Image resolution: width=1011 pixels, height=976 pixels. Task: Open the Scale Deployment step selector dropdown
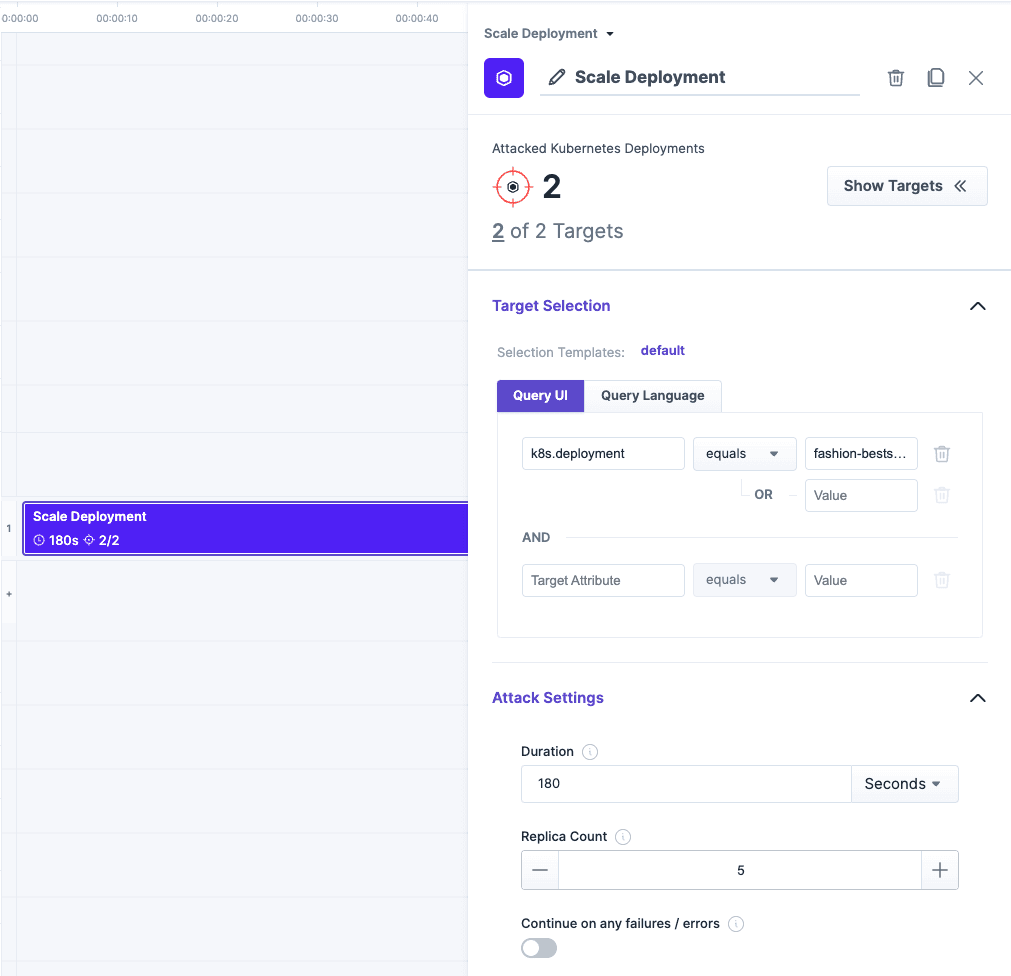(549, 32)
